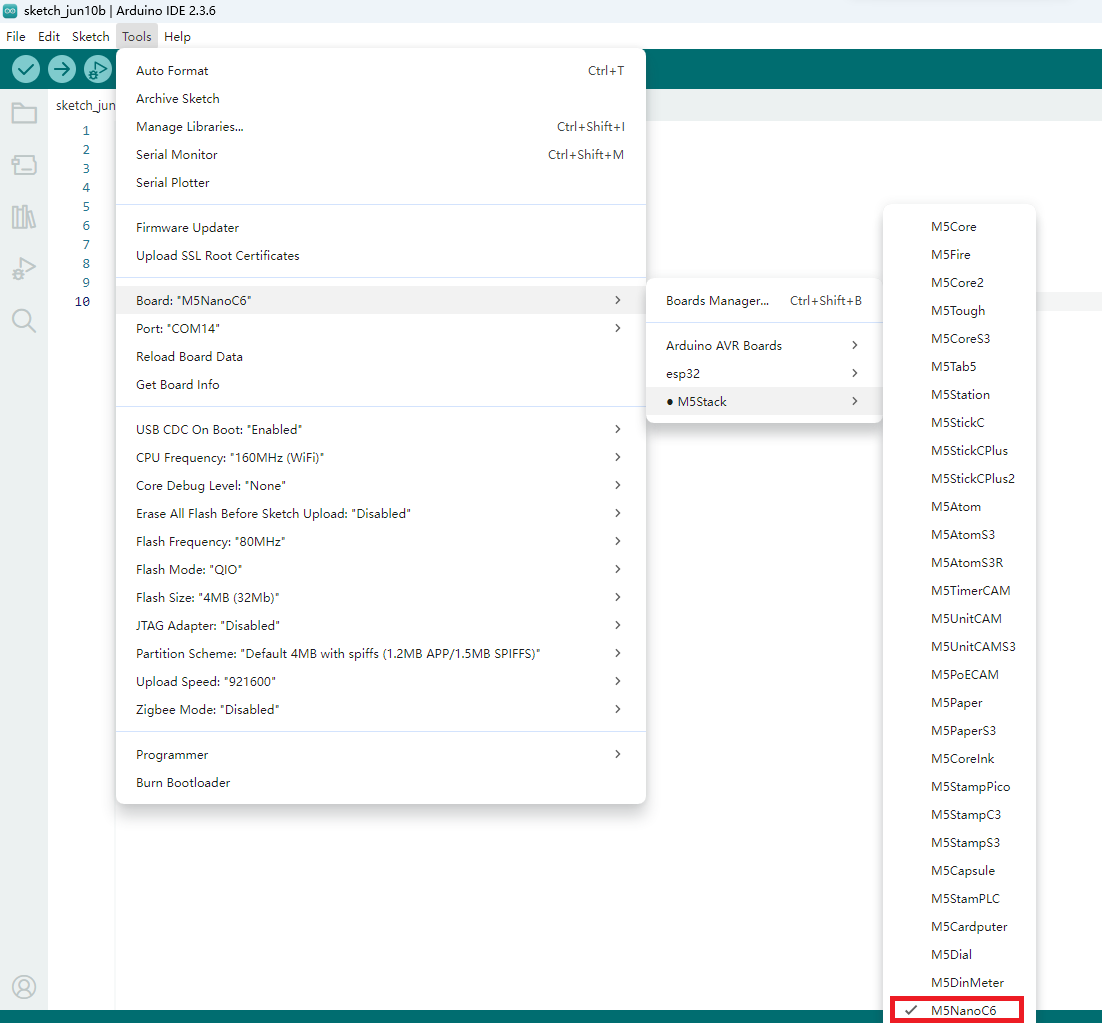Expand the M5Stack boards submenu
Viewport: 1102px width, 1023px height.
pyautogui.click(x=764, y=402)
